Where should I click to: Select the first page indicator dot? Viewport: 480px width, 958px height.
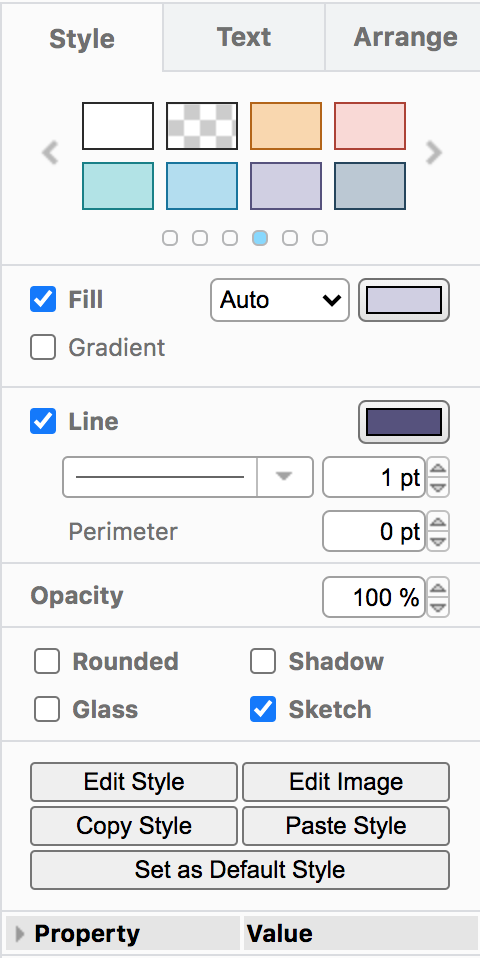[x=170, y=238]
